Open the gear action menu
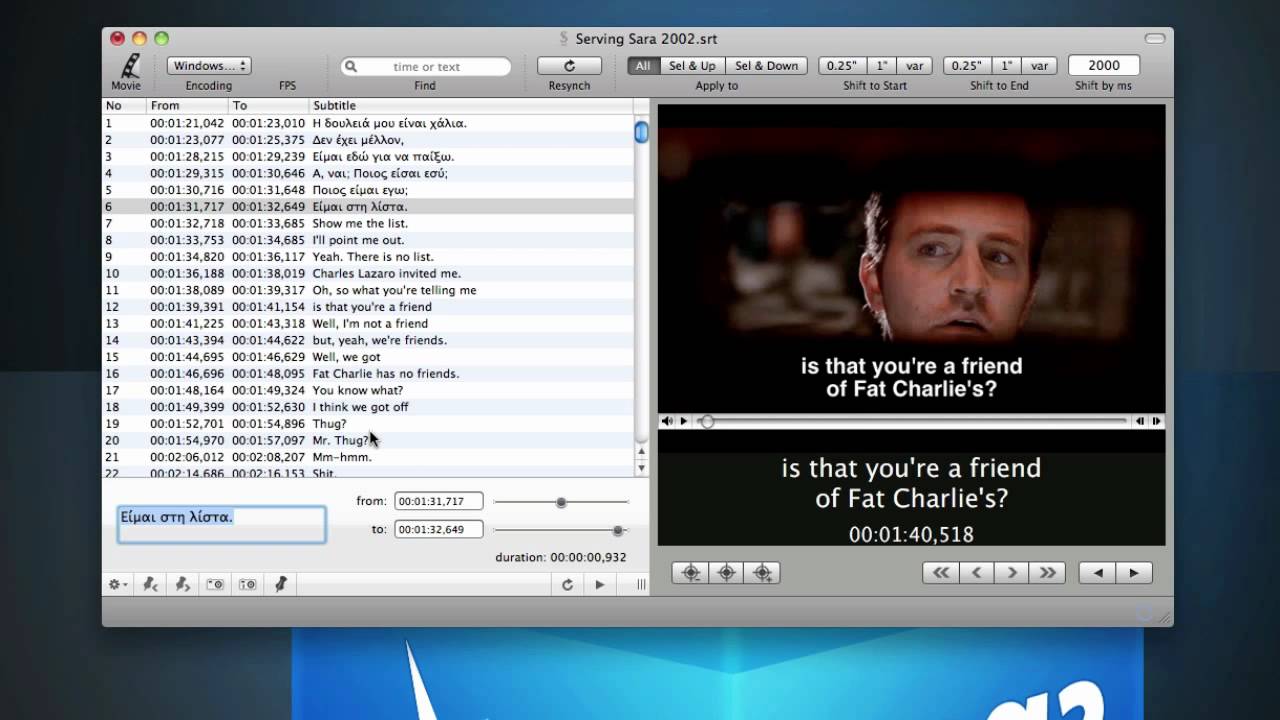1280x720 pixels. point(118,584)
